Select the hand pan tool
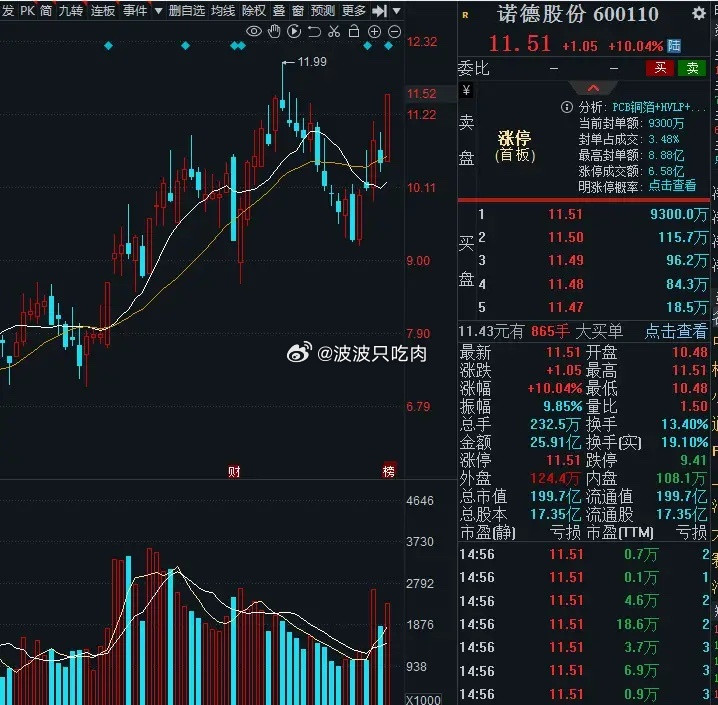This screenshot has height=705, width=718. click(x=274, y=32)
